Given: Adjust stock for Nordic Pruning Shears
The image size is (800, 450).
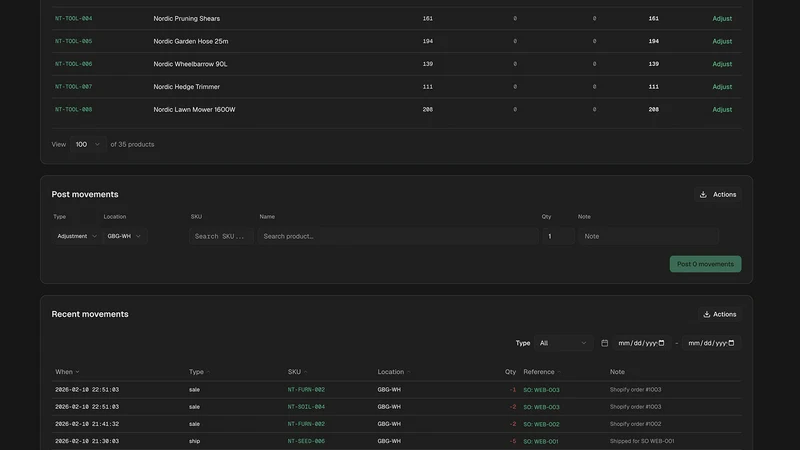Looking at the screenshot, I should point(722,18).
